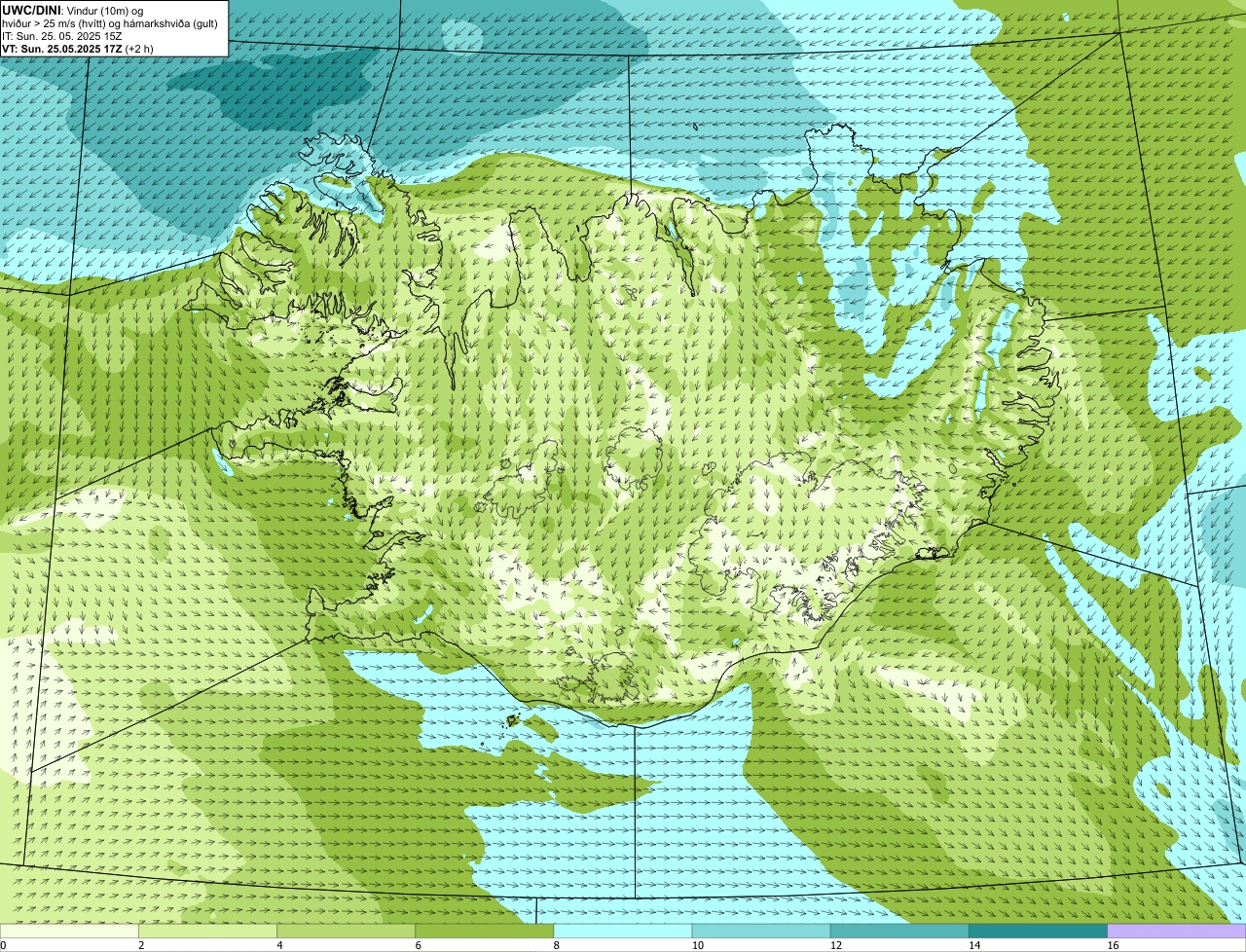1246x952 pixels.
Task: Click the legend swatch between 6 and 8
Action: 485,932
